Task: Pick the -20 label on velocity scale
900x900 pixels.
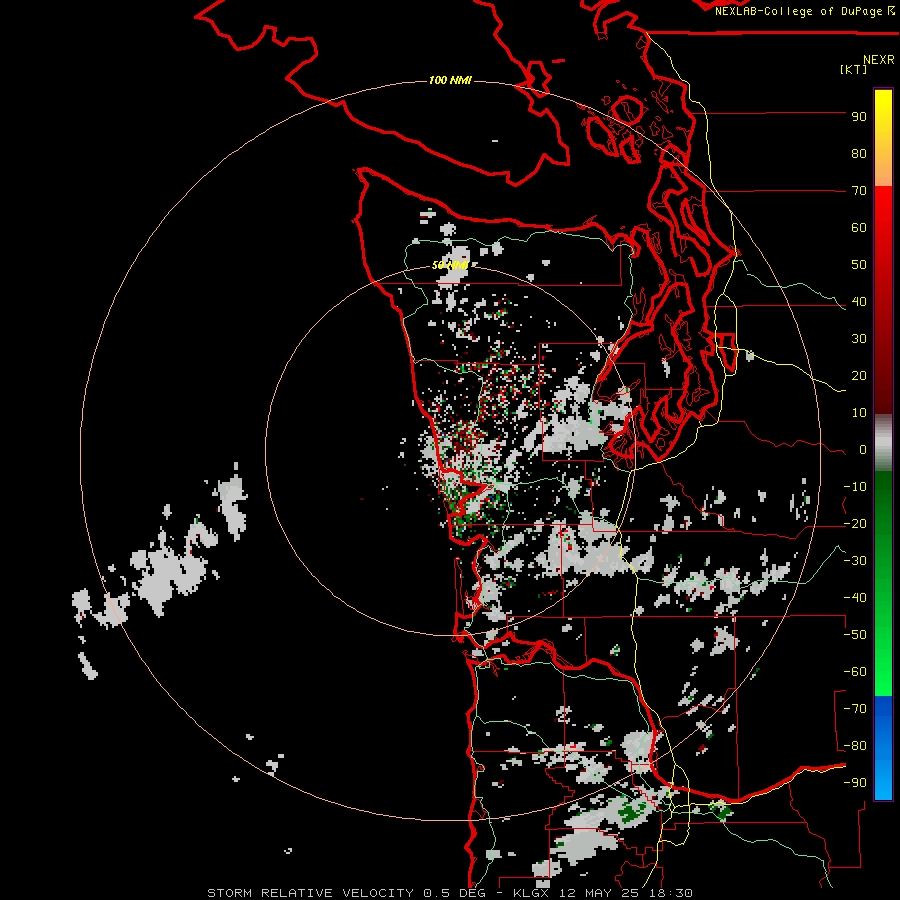Action: click(855, 524)
